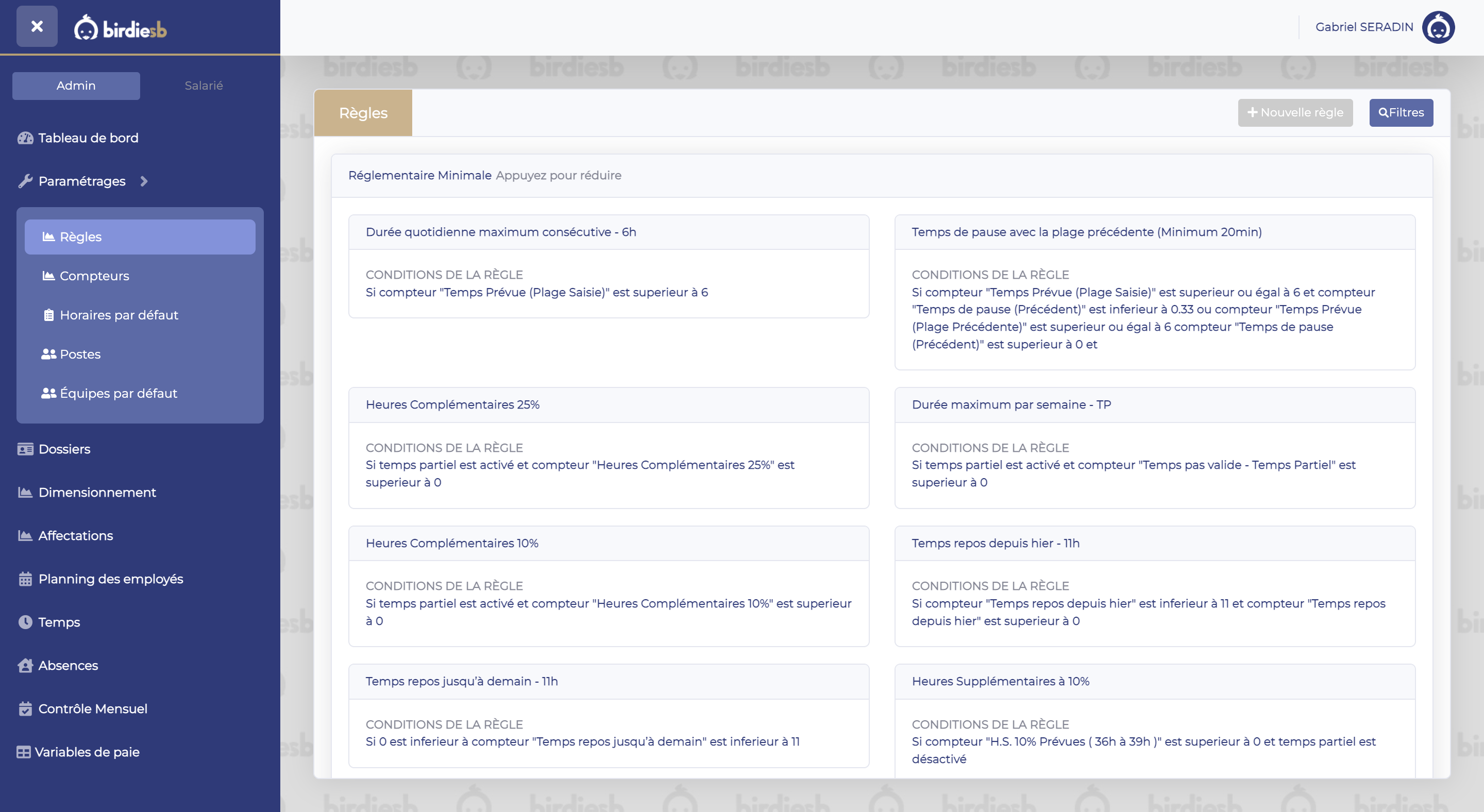Click the Tableau de bord gauge icon
The height and width of the screenshot is (812, 1484).
click(x=25, y=138)
